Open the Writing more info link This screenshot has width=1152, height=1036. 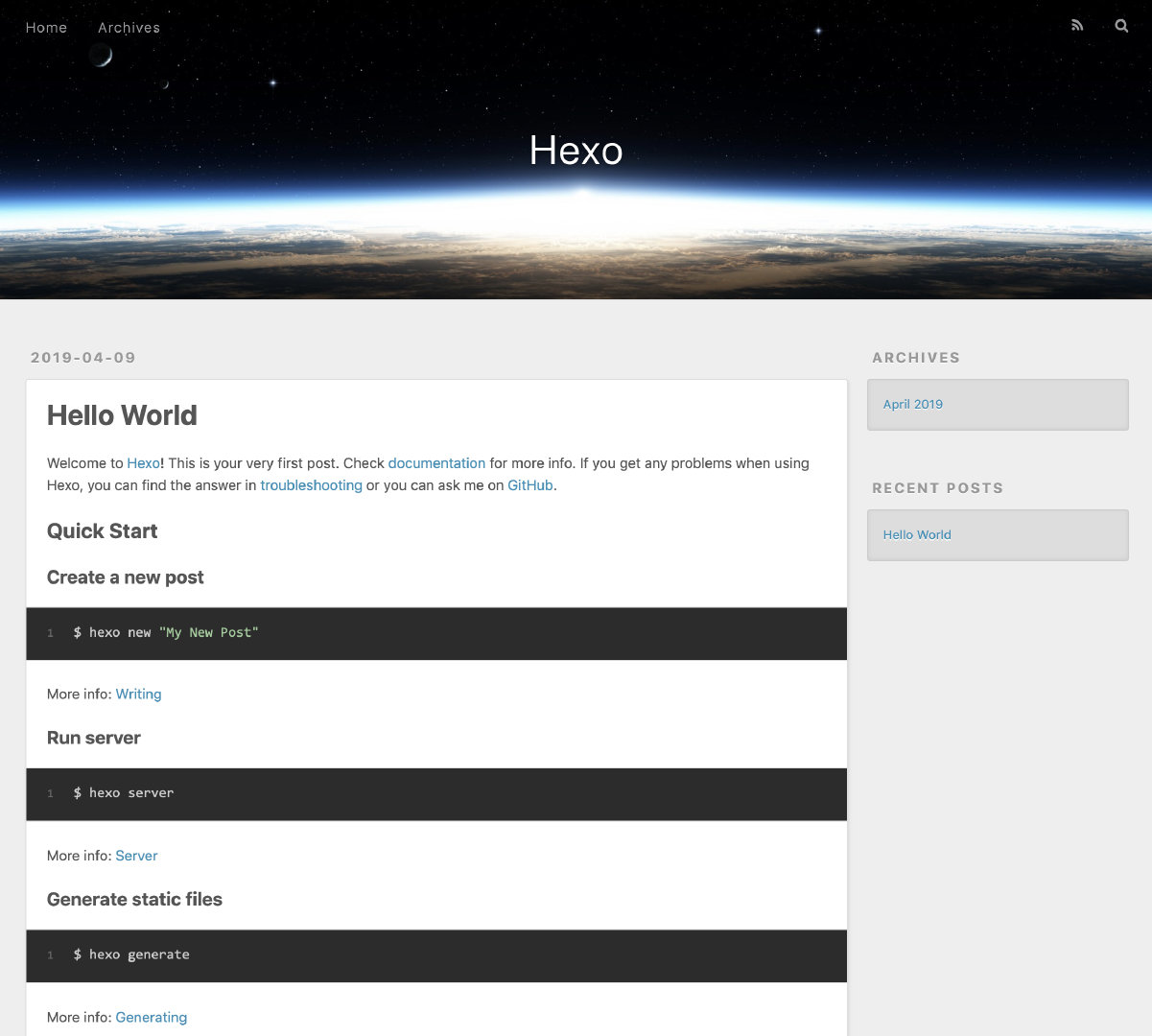tap(138, 695)
